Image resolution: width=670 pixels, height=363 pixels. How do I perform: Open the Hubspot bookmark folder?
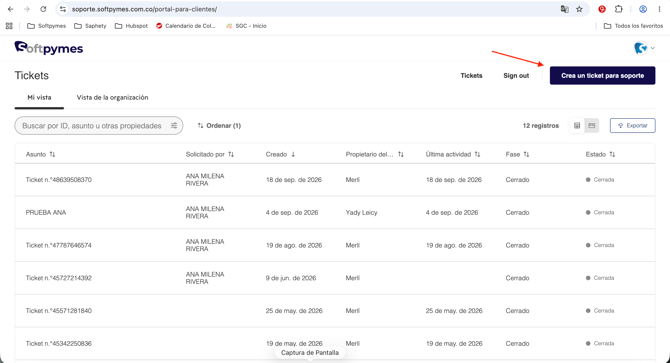(131, 26)
